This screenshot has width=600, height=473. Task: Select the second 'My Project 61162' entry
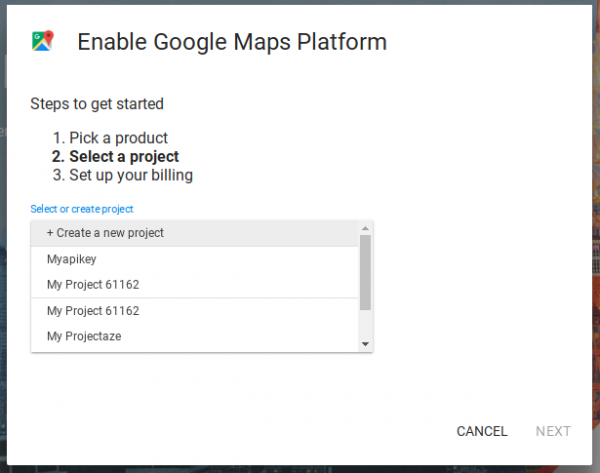(x=92, y=311)
